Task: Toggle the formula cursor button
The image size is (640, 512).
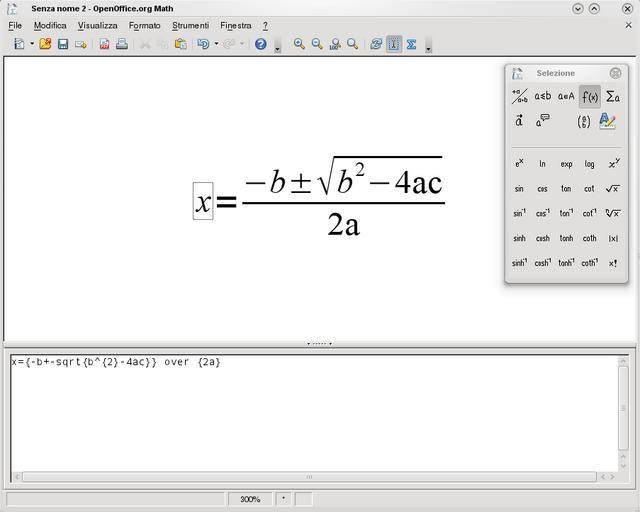Action: click(x=393, y=44)
